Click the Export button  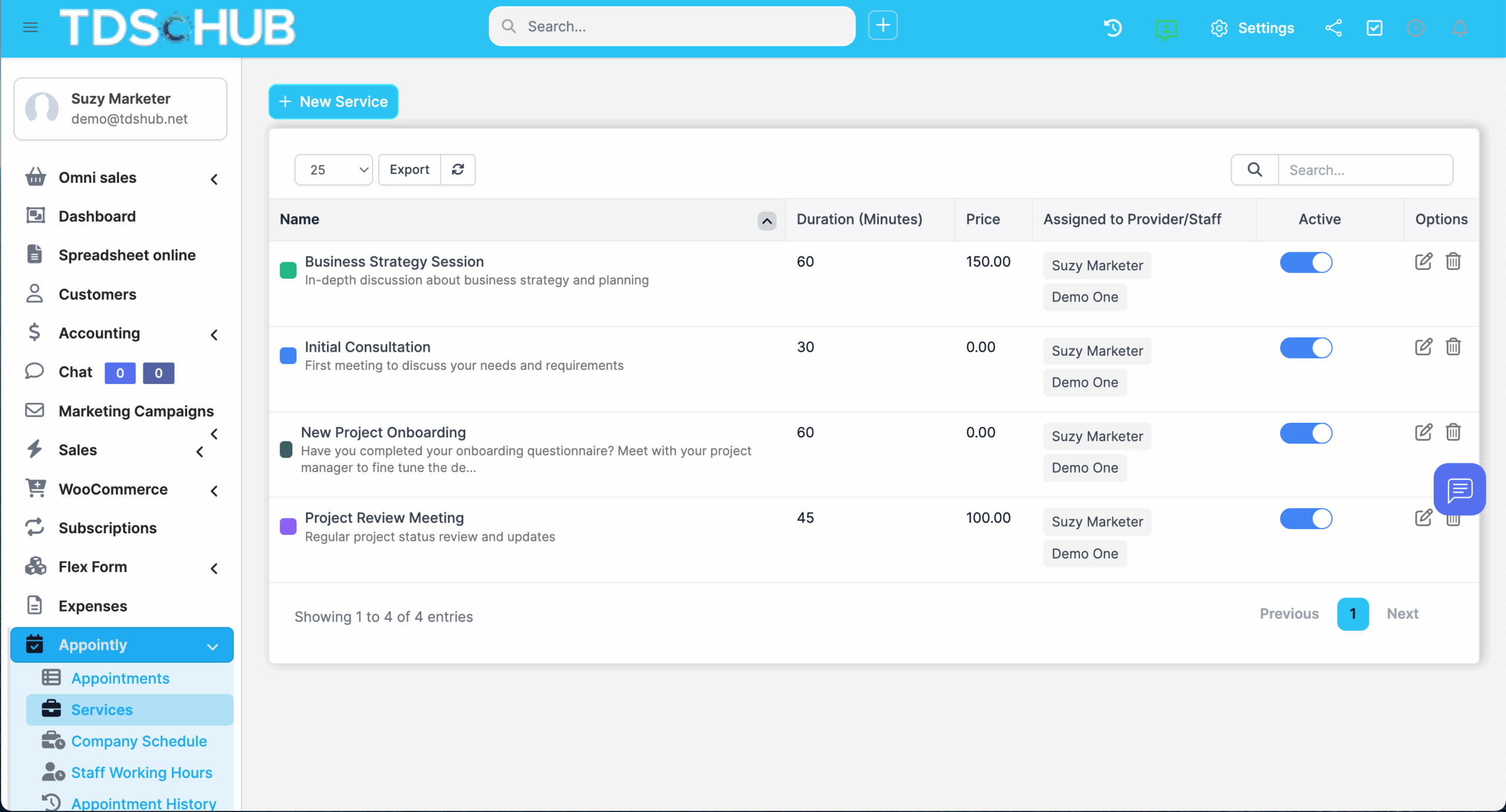click(409, 169)
